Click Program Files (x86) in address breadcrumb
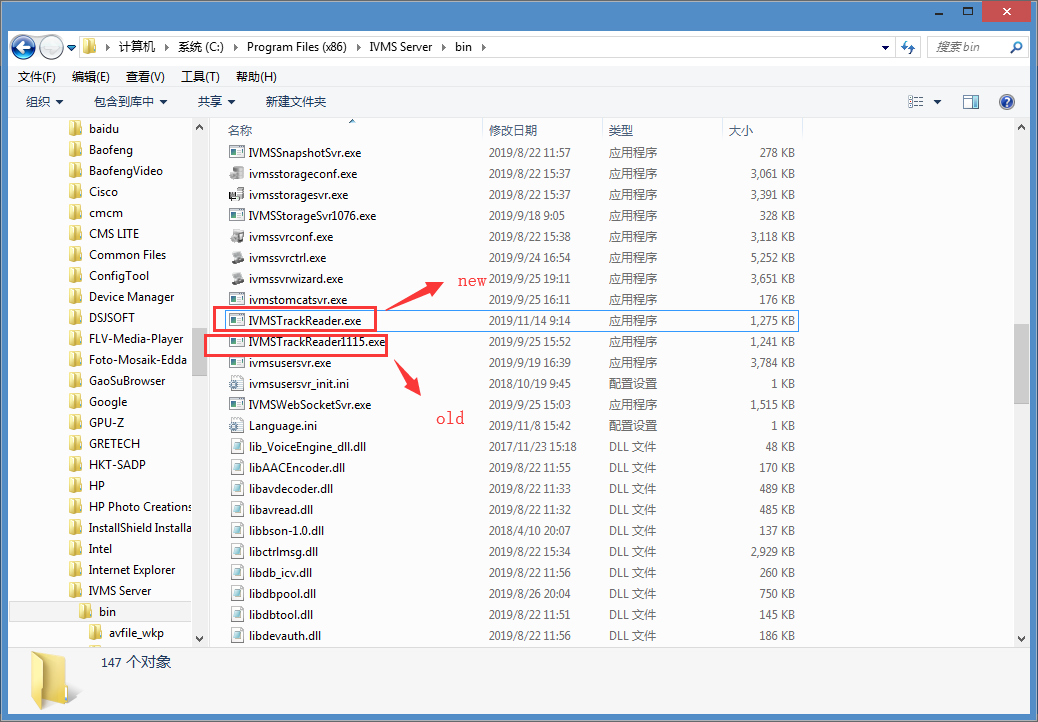This screenshot has width=1038, height=722. point(297,47)
